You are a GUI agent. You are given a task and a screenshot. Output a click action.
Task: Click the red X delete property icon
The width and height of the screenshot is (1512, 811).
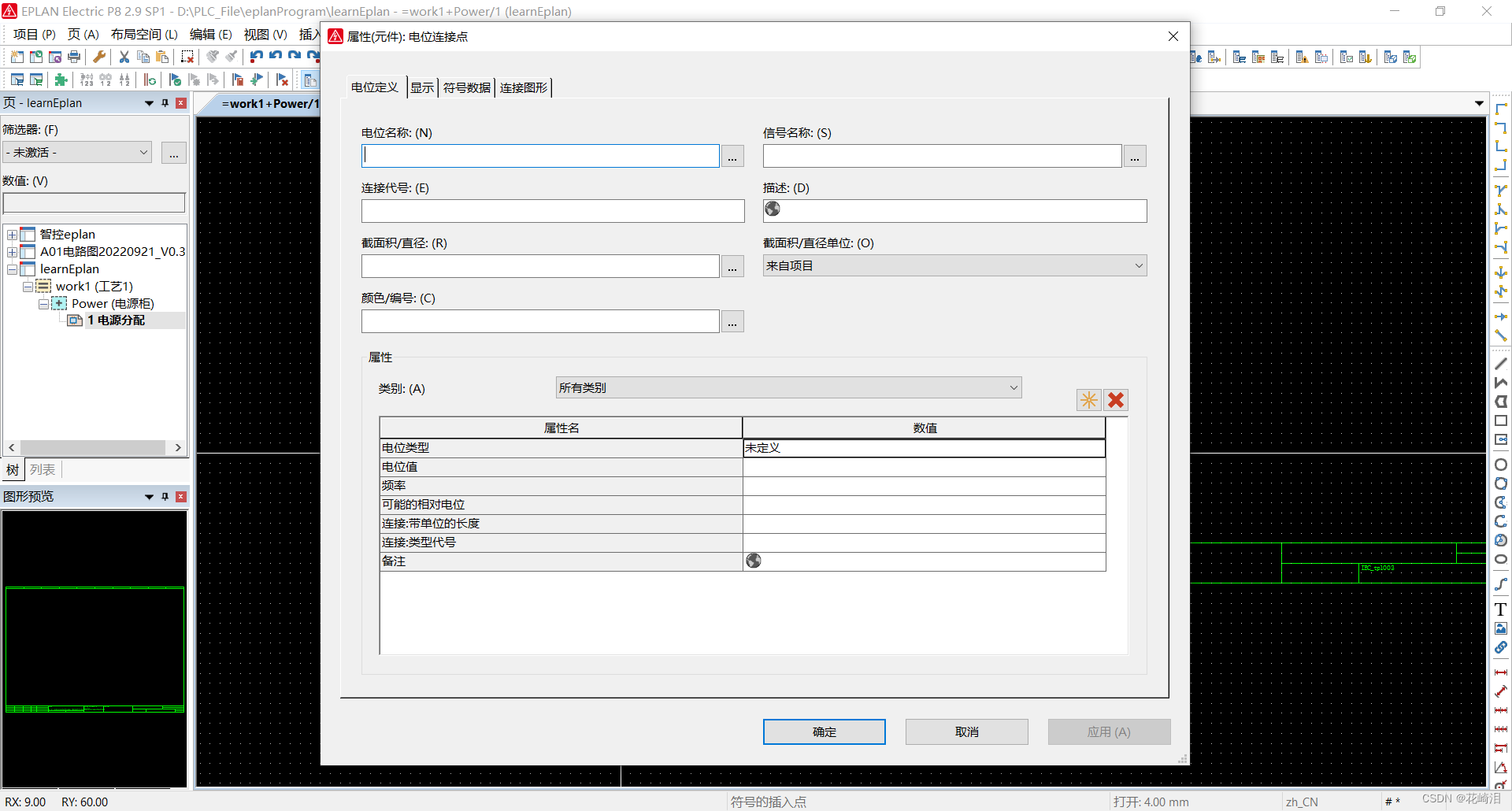[x=1116, y=400]
